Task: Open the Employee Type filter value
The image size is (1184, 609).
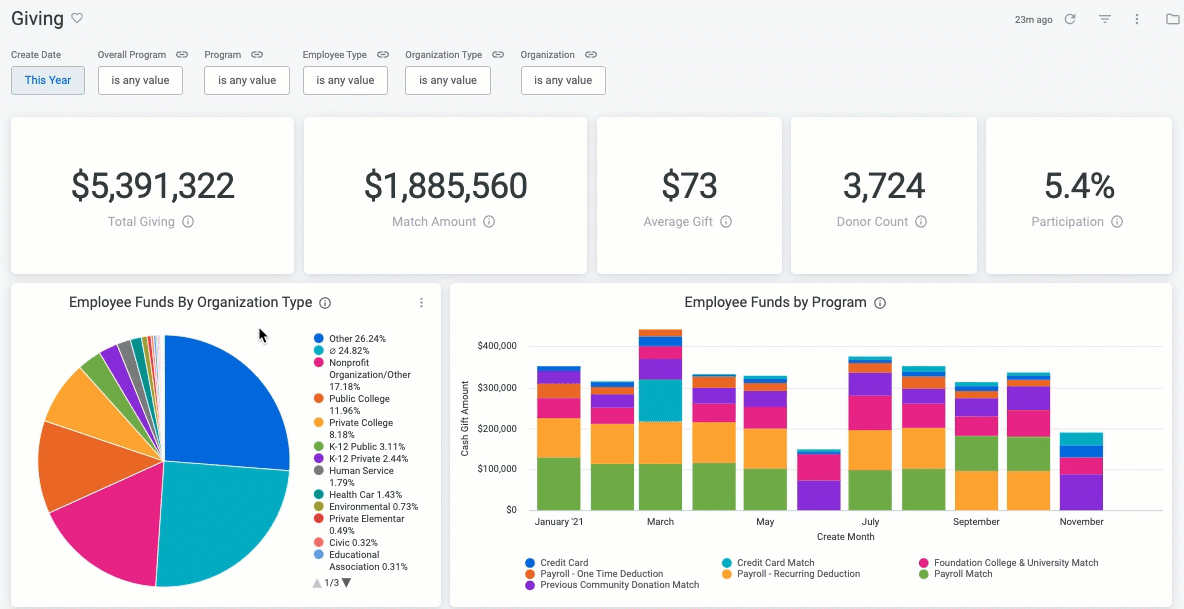Action: (x=345, y=80)
